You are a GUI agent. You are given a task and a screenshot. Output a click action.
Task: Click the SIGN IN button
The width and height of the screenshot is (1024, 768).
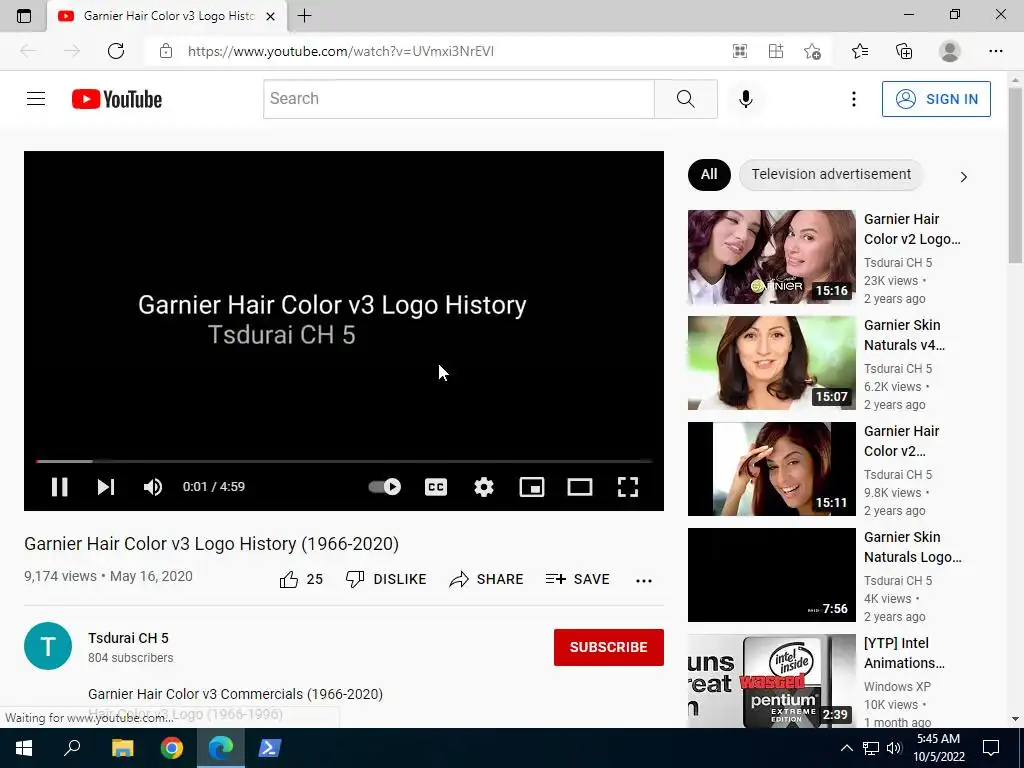[936, 99]
